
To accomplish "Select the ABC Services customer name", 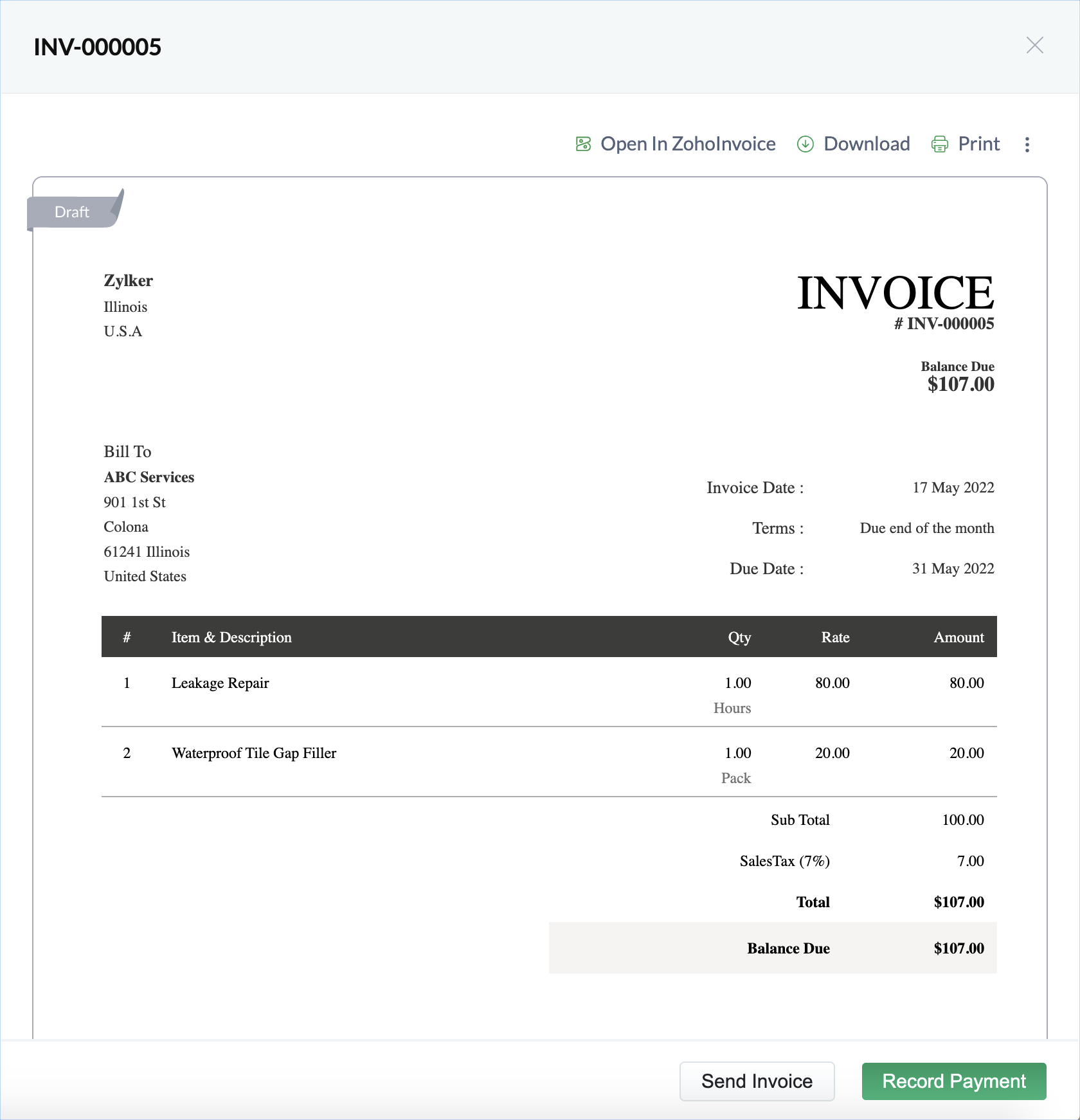I will point(149,477).
